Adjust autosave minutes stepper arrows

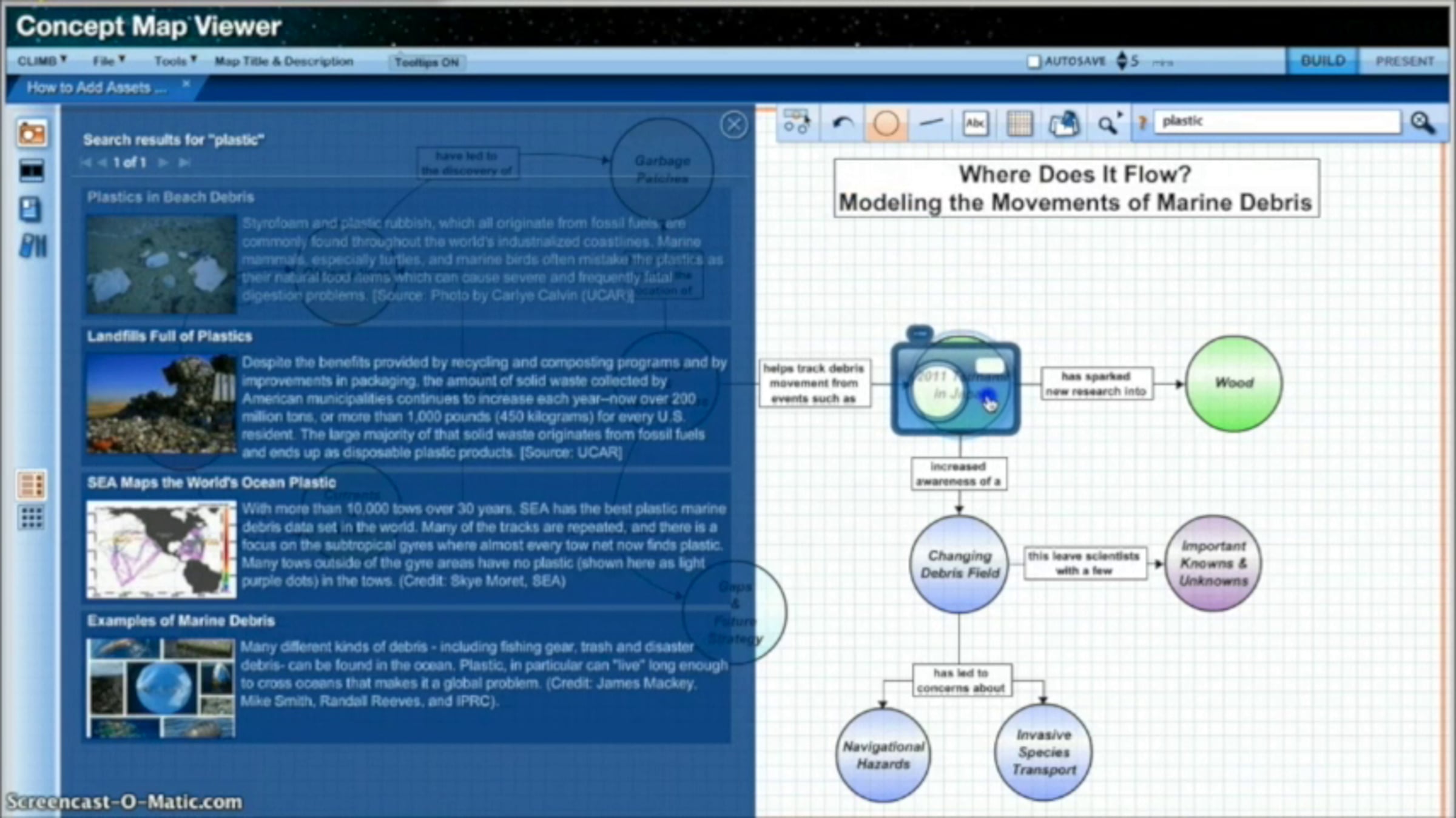[1121, 61]
